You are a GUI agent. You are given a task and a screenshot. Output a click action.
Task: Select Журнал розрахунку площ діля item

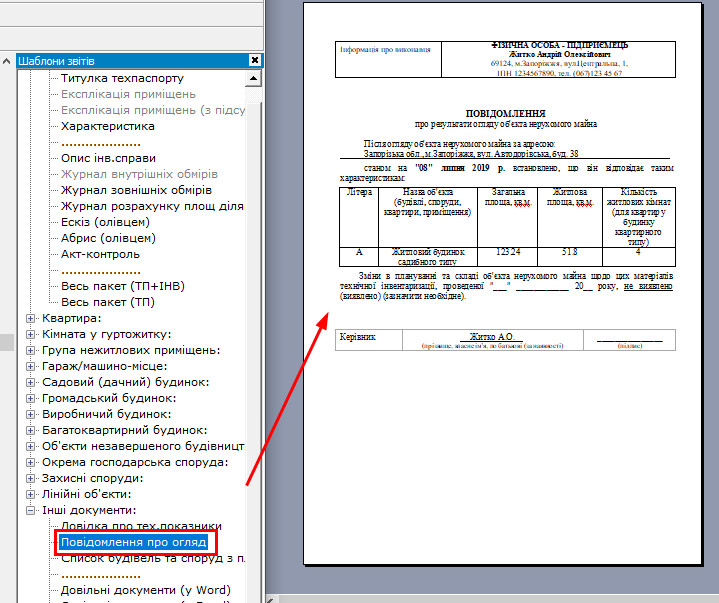click(152, 206)
